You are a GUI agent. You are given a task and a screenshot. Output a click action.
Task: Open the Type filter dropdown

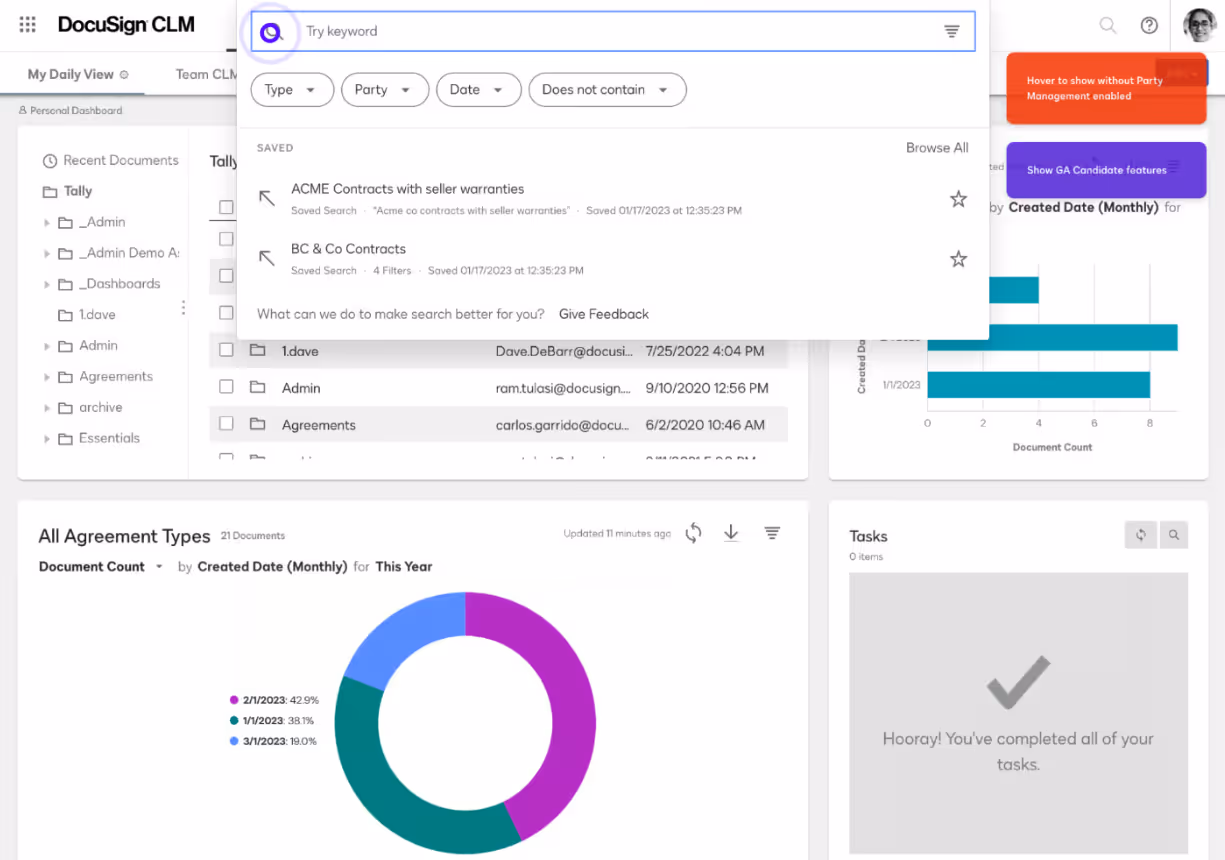tap(291, 89)
